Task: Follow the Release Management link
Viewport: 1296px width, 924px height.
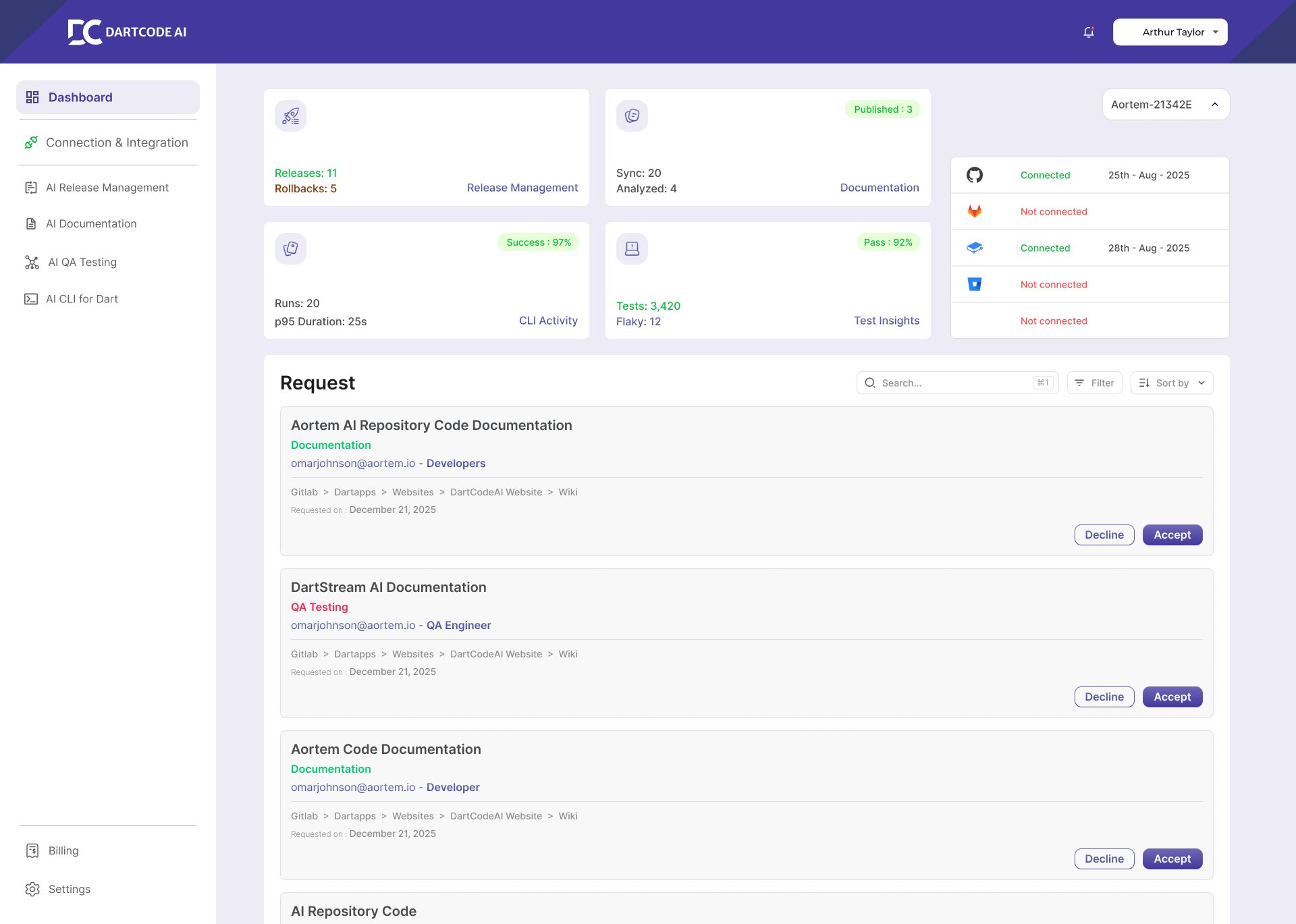Action: coord(522,188)
